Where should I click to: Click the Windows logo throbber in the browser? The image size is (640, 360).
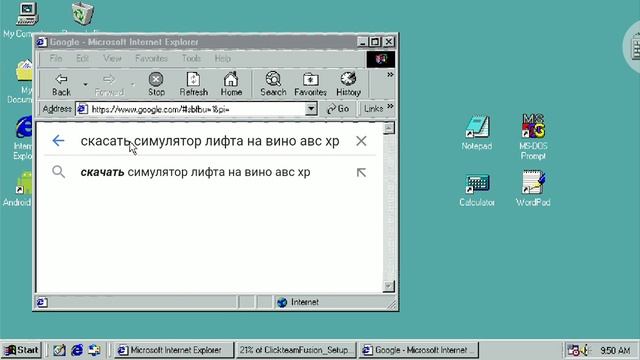tap(380, 59)
